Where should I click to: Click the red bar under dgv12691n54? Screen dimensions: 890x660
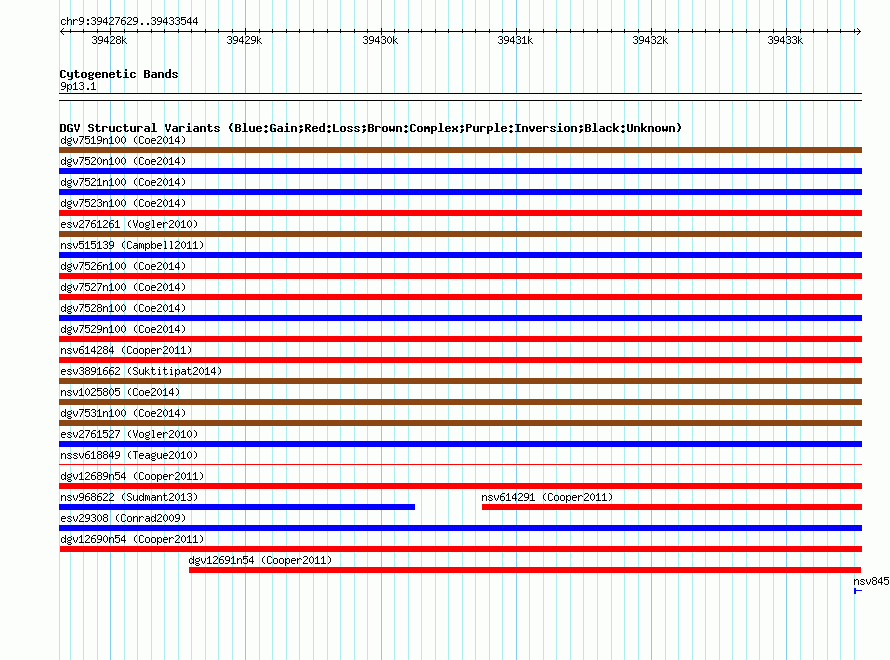click(525, 570)
